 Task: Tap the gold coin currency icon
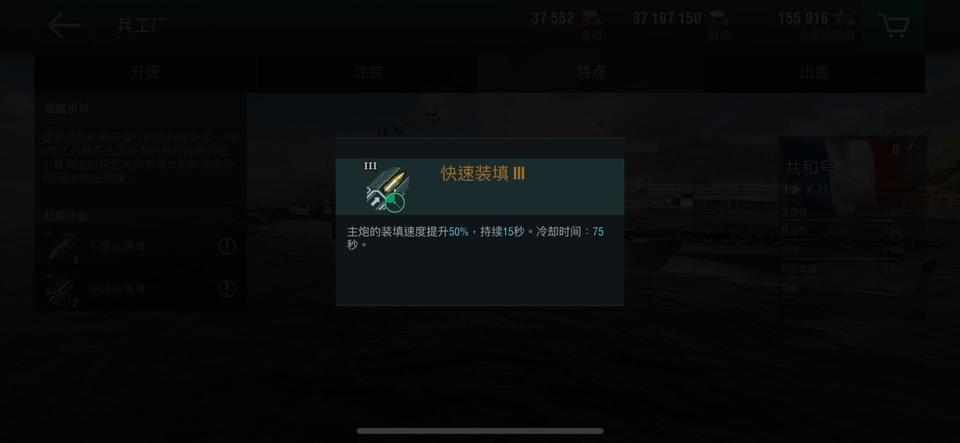click(x=591, y=17)
